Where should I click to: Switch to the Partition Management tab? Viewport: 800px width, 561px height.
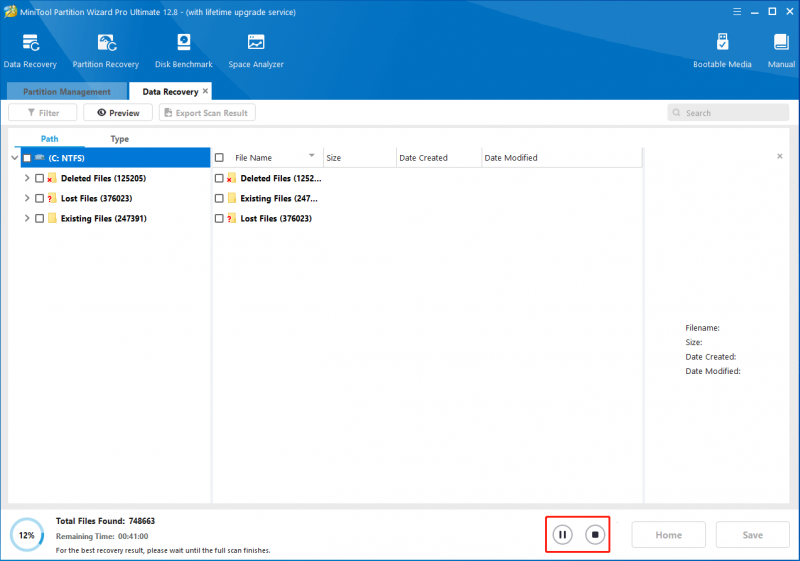tap(67, 91)
